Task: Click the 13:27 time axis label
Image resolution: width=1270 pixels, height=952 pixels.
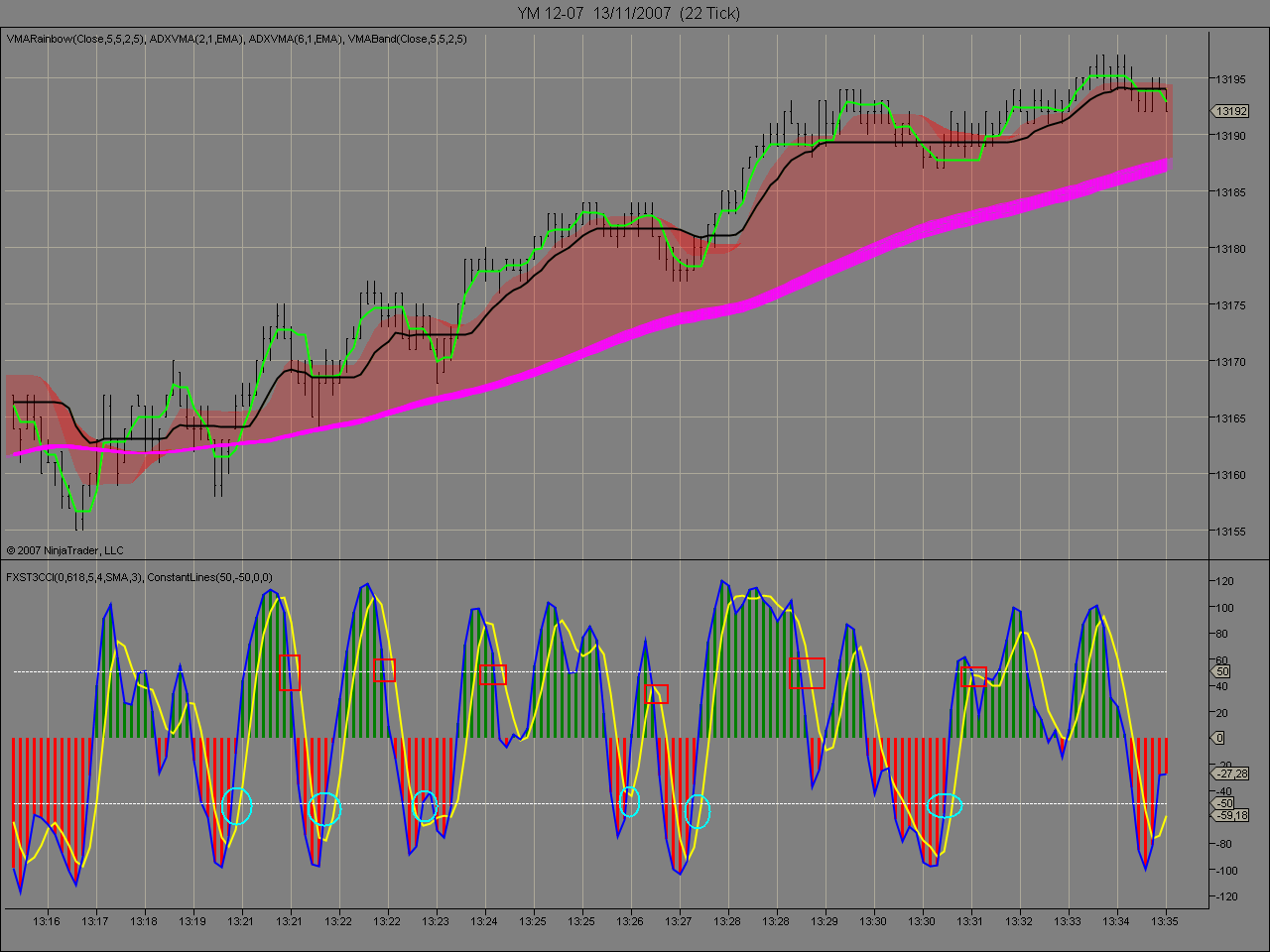Action: pos(679,921)
